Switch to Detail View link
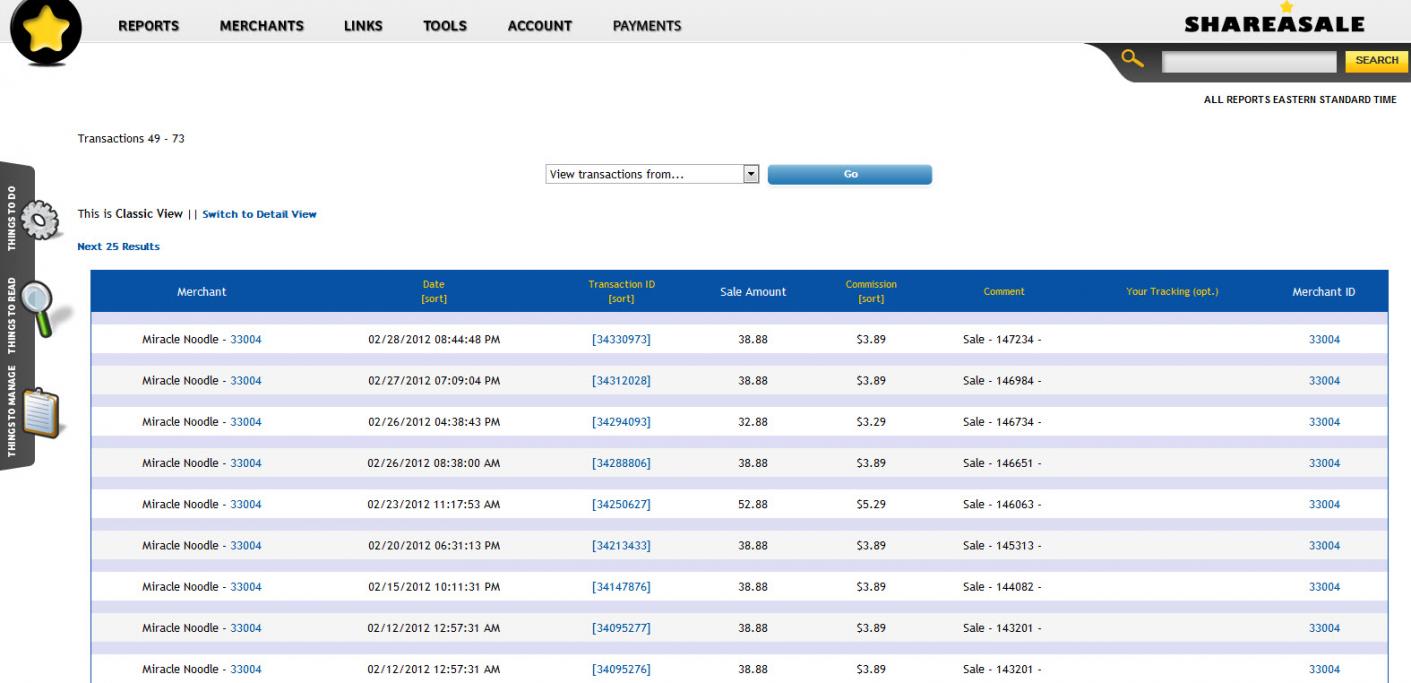 click(260, 214)
